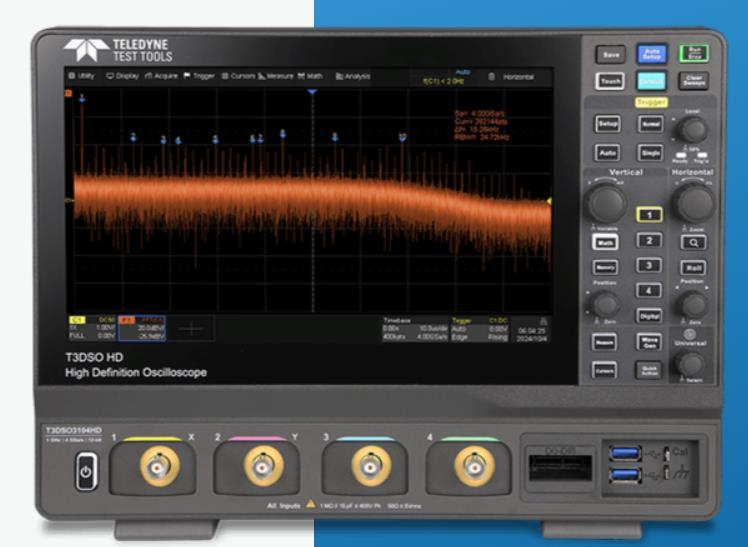Push the hardware Cursors button
Viewport: 748px width, 547px height.
point(604,370)
